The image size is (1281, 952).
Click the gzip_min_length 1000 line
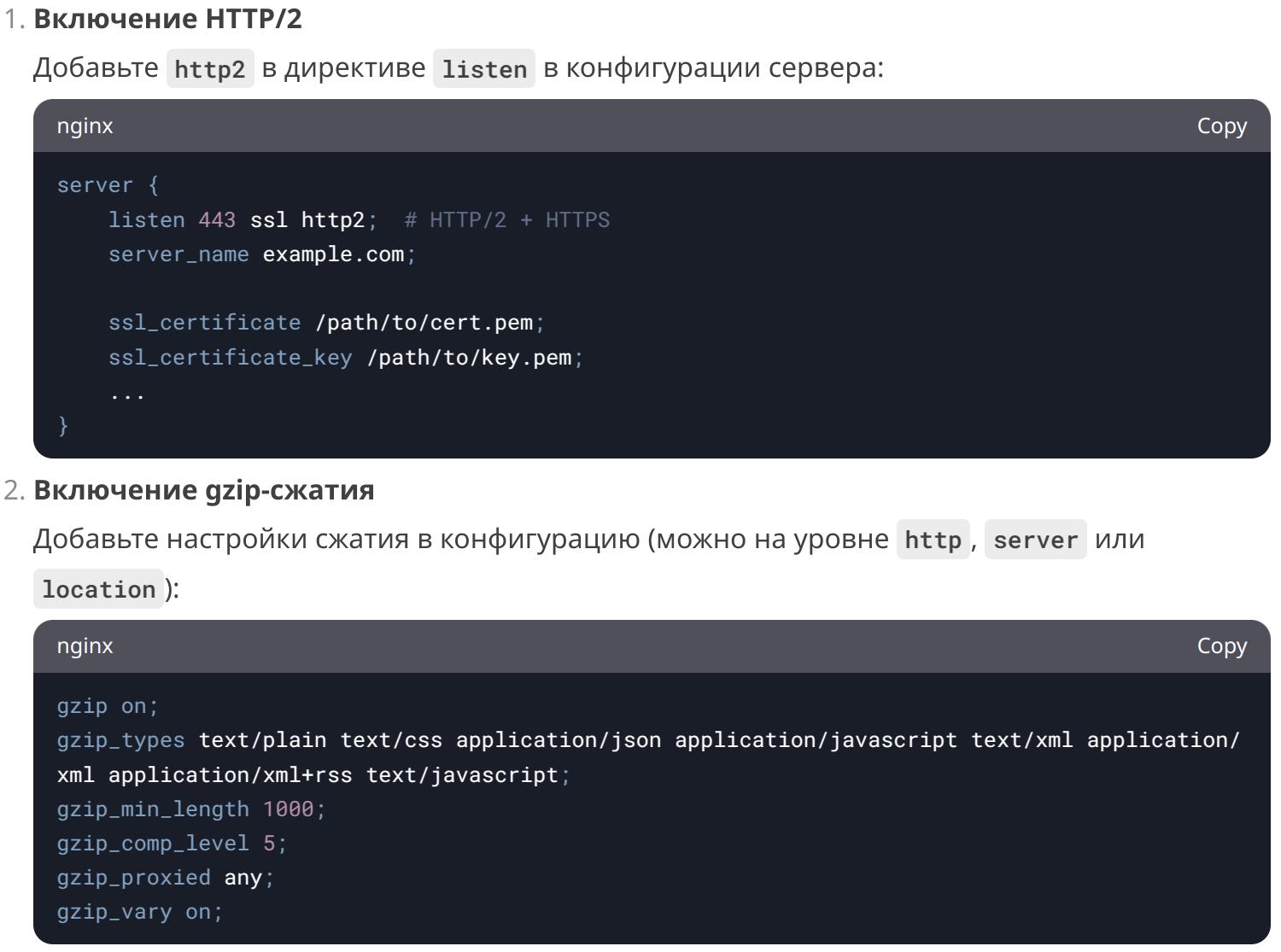tap(190, 809)
